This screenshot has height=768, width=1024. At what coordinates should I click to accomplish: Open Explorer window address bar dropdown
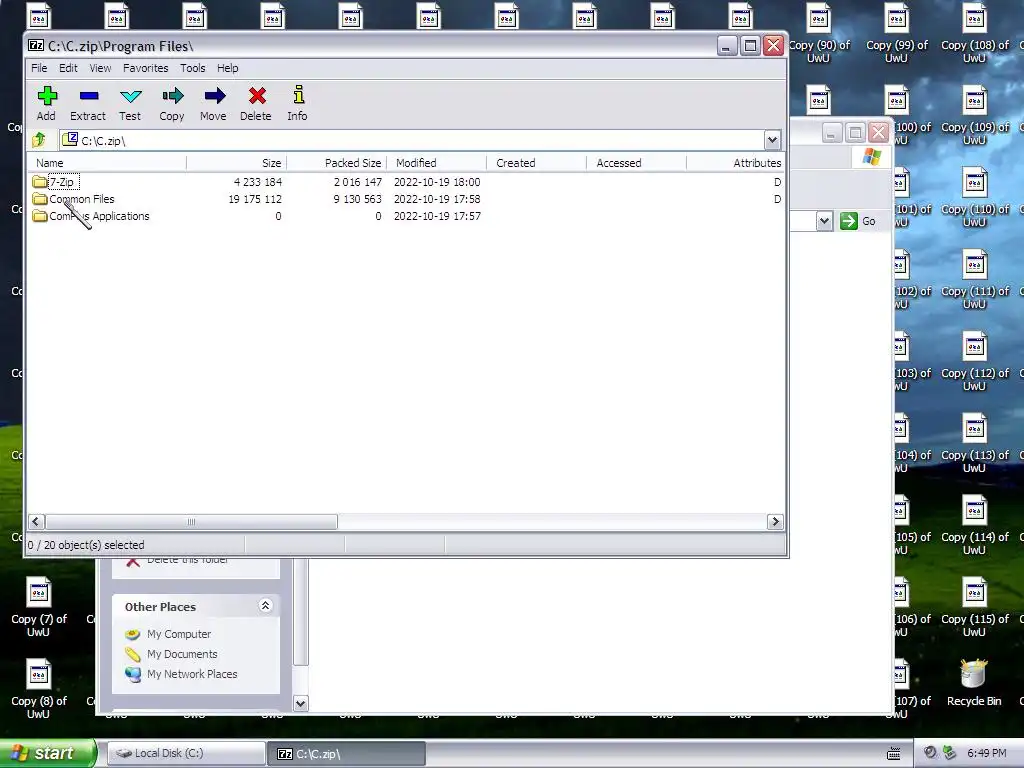pos(824,221)
